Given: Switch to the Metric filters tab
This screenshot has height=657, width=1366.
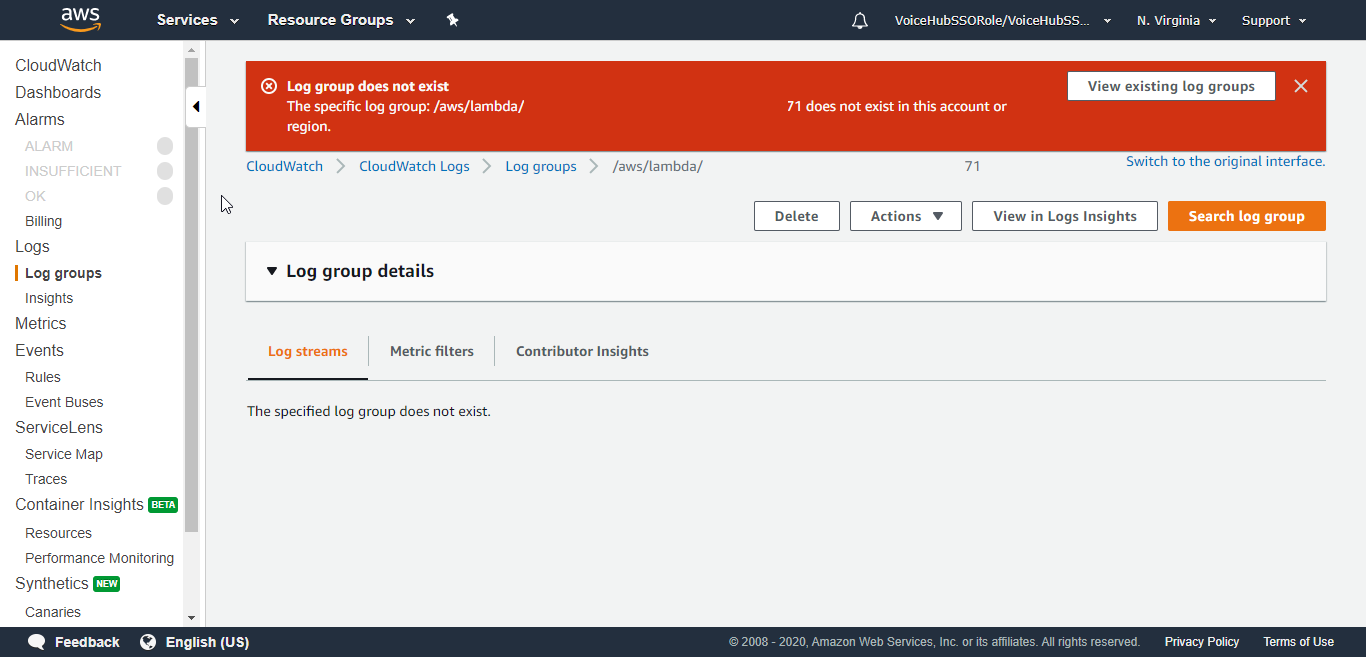Looking at the screenshot, I should coord(432,352).
